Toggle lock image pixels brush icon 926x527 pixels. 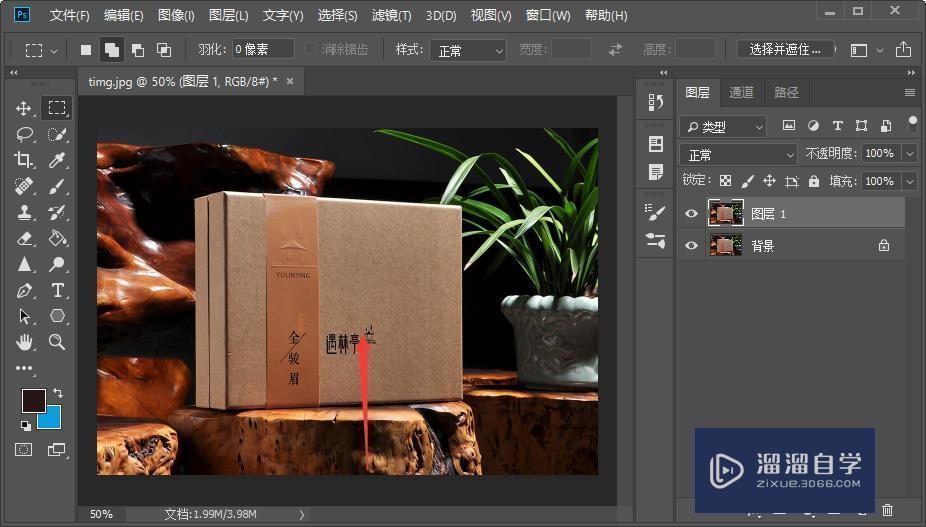click(747, 181)
